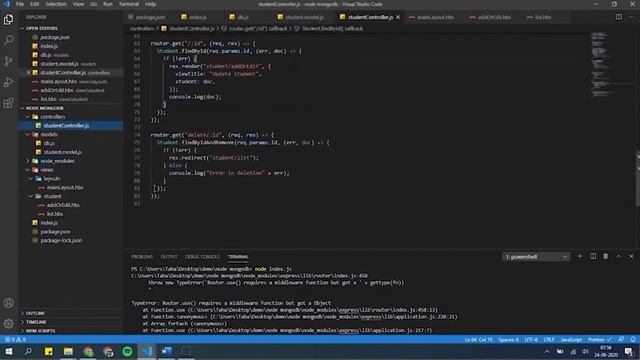Open the Extensions view
The height and width of the screenshot is (360, 640).
coord(8,103)
